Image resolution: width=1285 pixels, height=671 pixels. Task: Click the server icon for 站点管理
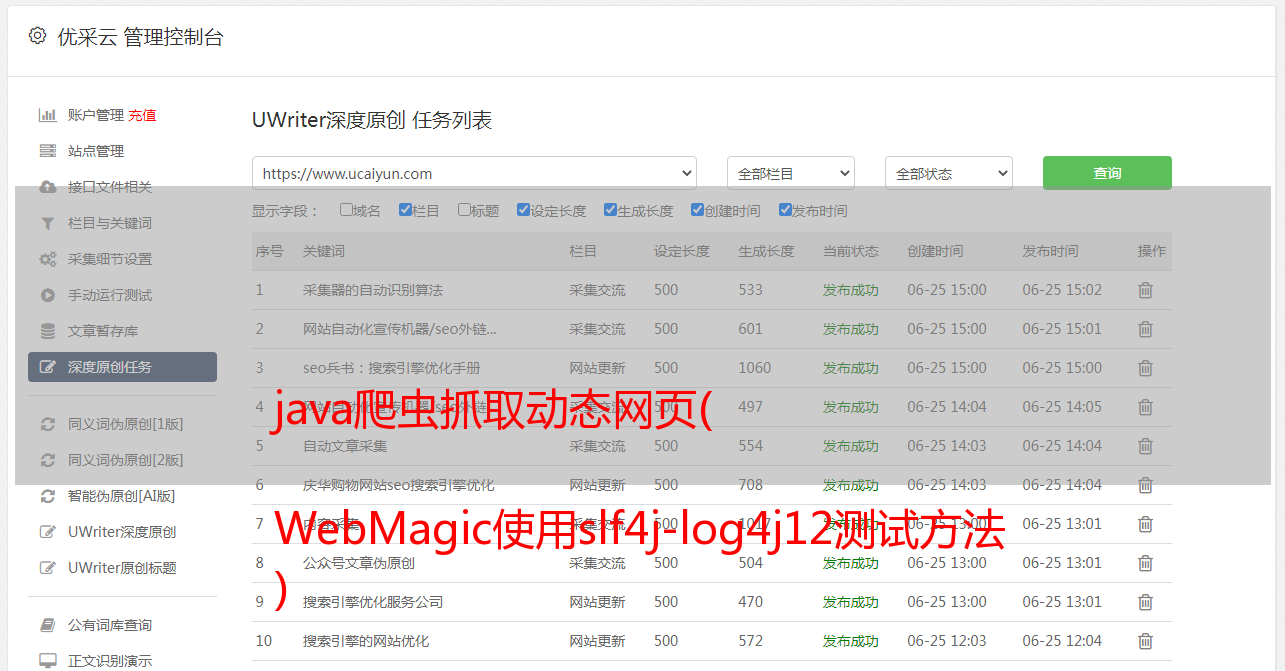point(47,151)
